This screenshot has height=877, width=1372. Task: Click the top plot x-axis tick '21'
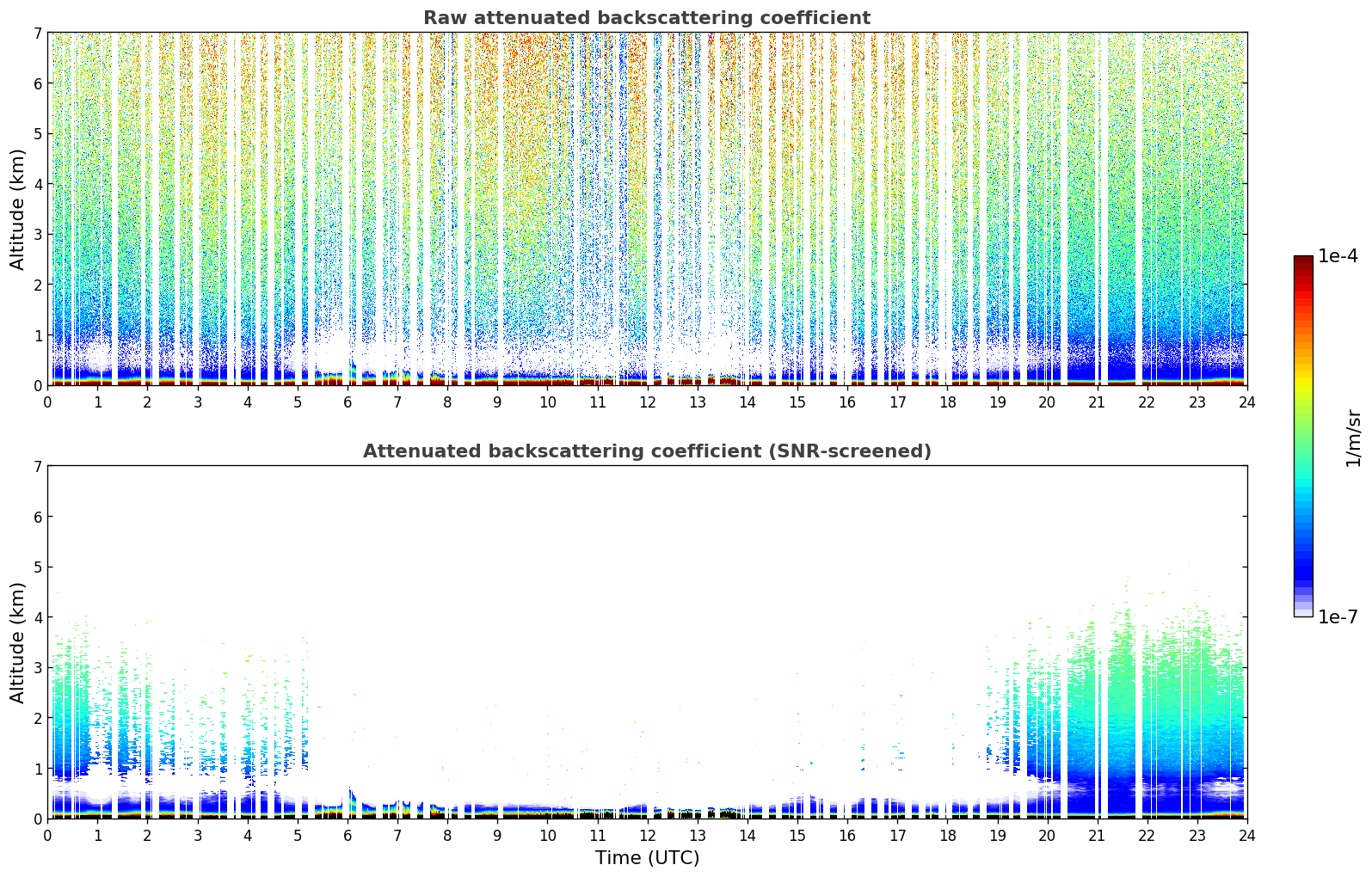point(1097,402)
